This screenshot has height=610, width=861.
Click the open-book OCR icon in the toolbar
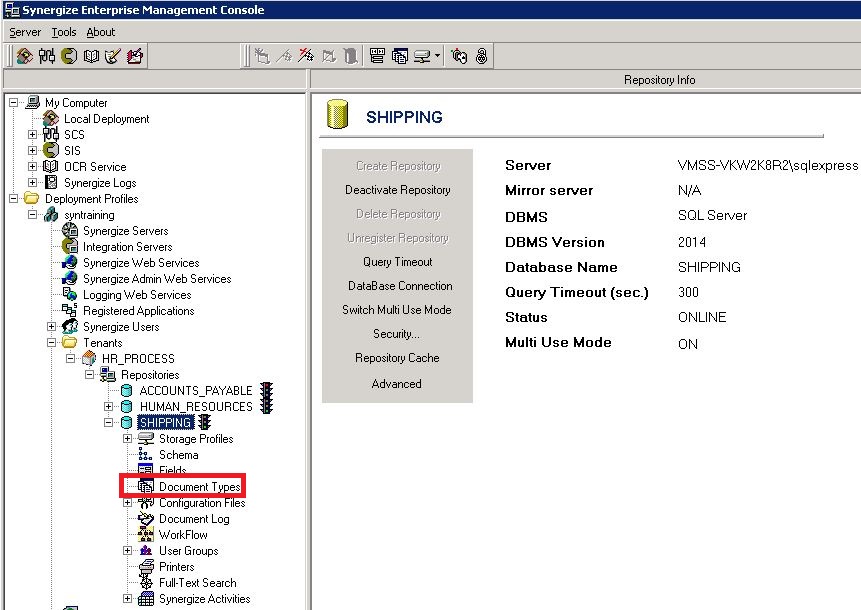[91, 56]
